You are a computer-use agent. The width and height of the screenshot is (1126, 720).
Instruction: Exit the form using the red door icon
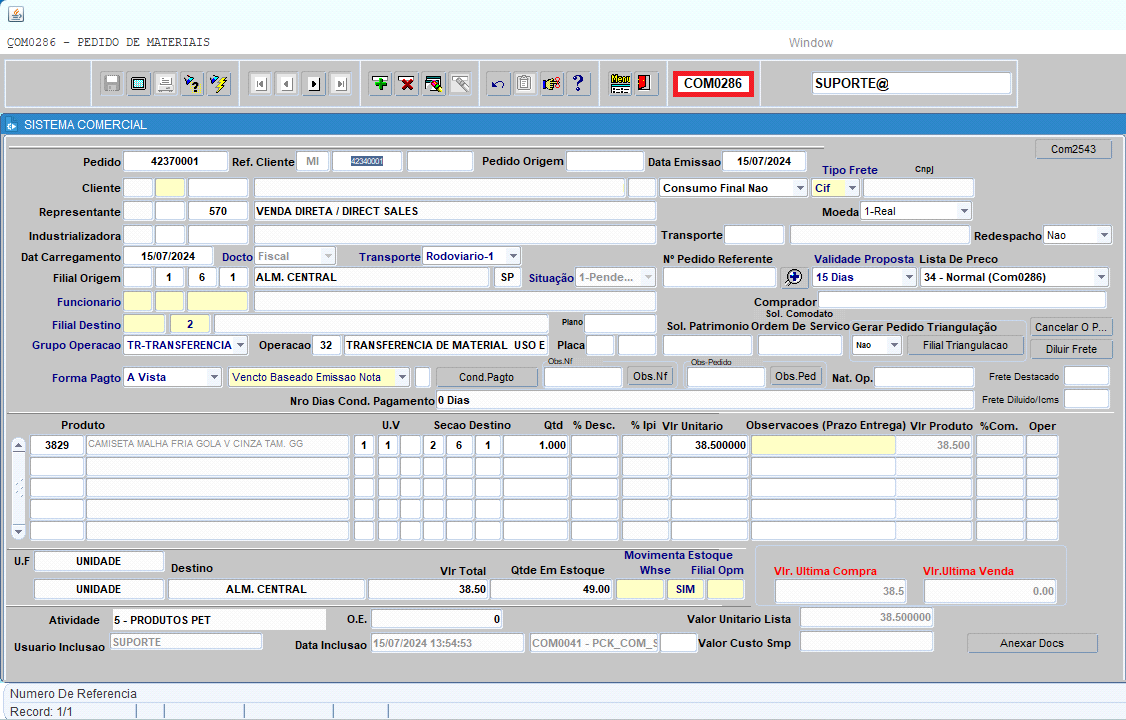[x=645, y=84]
